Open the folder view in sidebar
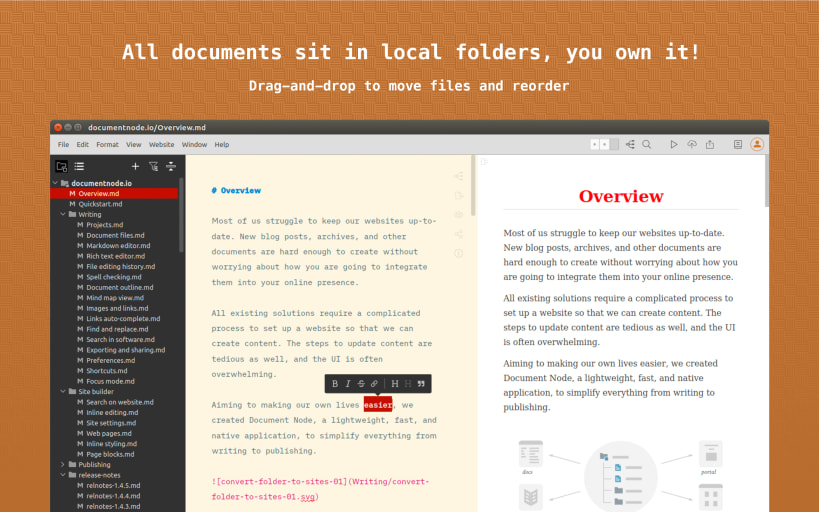The width and height of the screenshot is (819, 512). pos(62,167)
